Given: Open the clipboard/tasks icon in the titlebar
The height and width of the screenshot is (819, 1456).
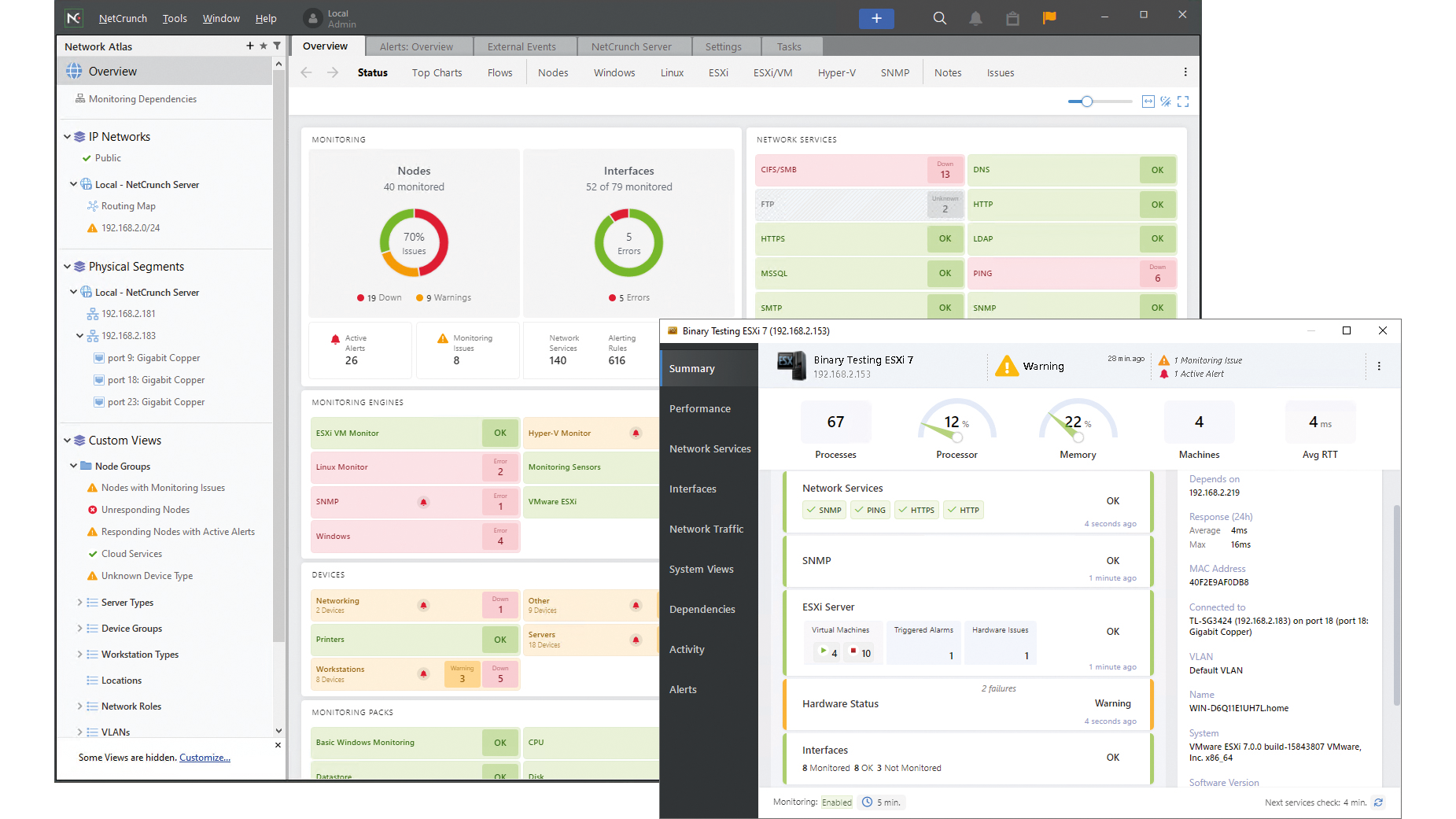Looking at the screenshot, I should coord(1012,17).
